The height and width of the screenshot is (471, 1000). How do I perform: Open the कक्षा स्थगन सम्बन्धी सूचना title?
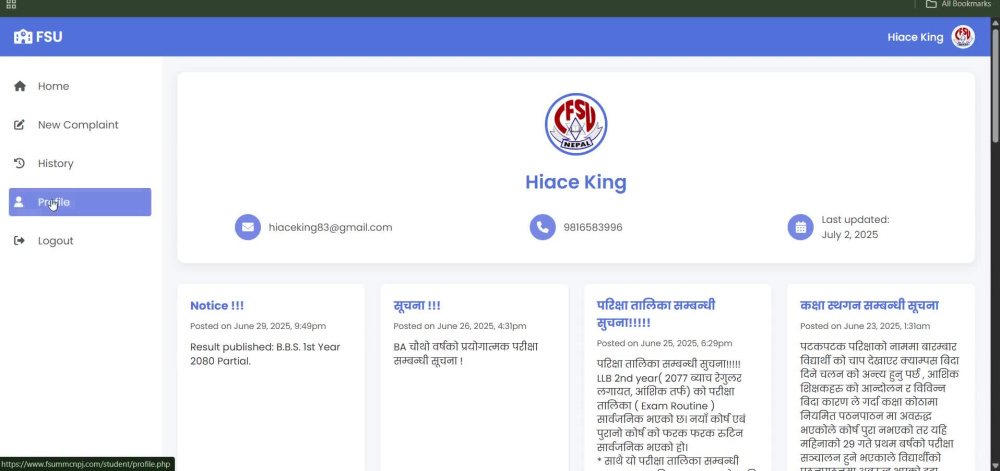(869, 306)
